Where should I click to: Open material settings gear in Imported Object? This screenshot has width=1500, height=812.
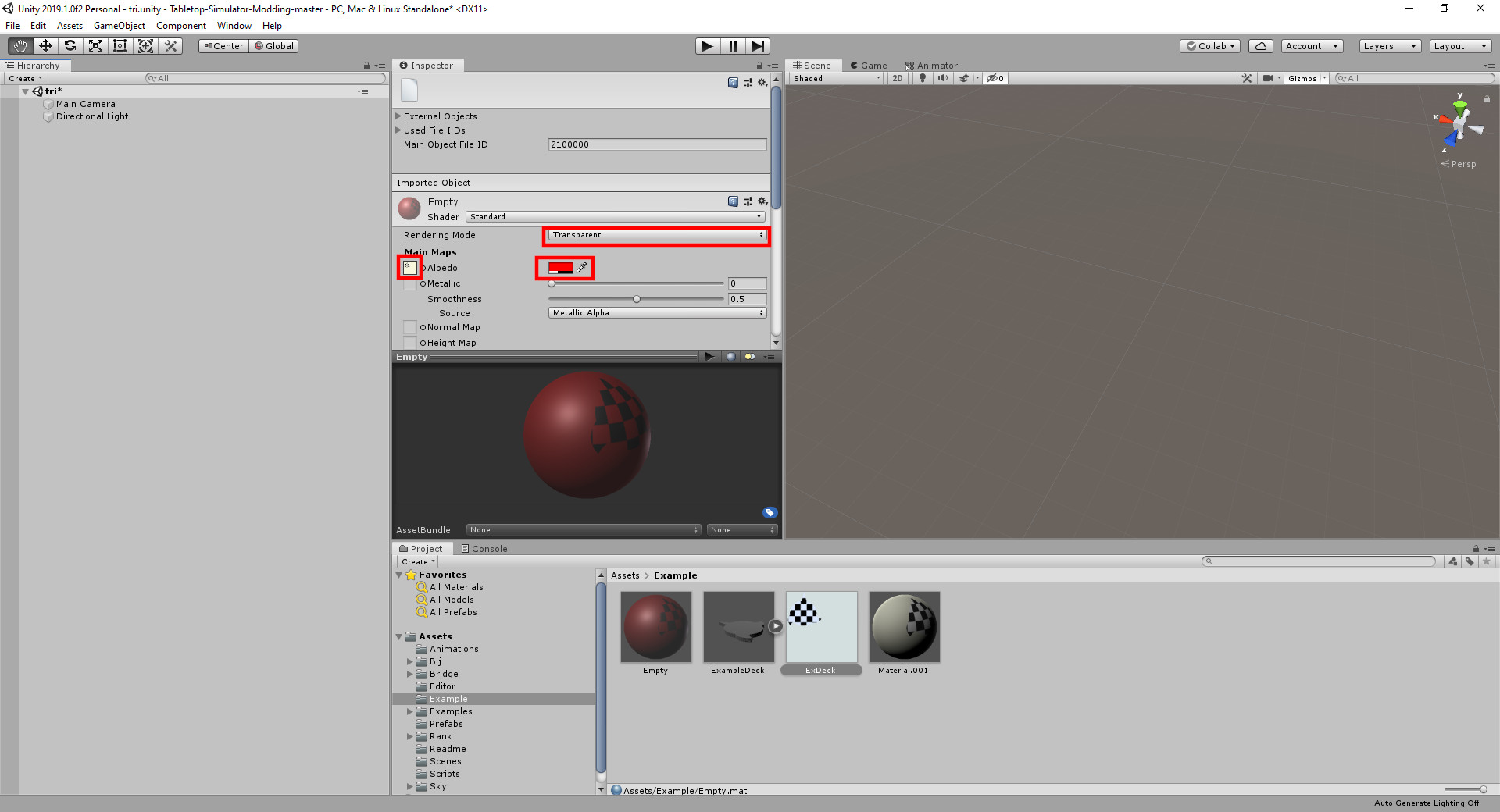pyautogui.click(x=762, y=201)
